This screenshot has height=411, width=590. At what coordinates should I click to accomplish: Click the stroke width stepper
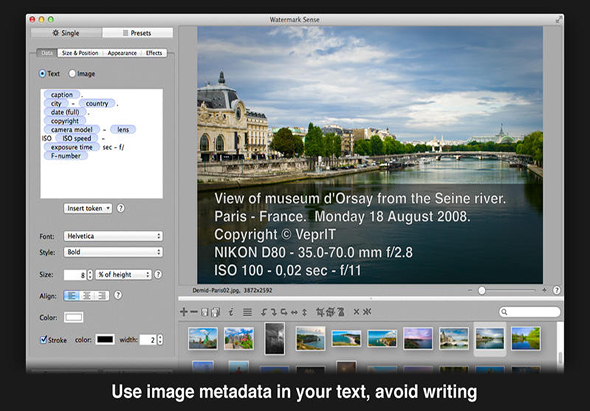click(x=160, y=339)
